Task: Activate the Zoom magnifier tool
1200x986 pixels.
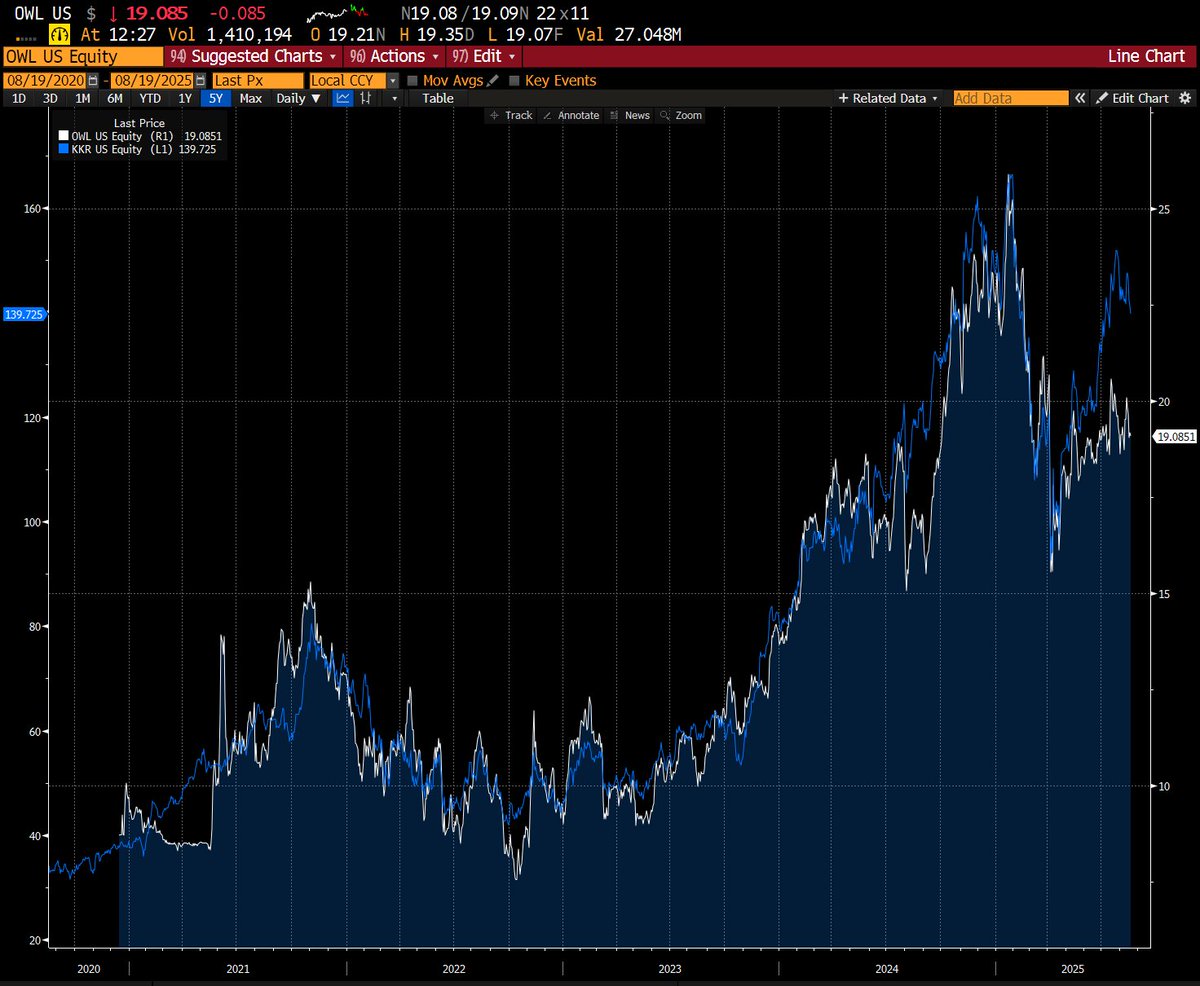Action: 681,115
